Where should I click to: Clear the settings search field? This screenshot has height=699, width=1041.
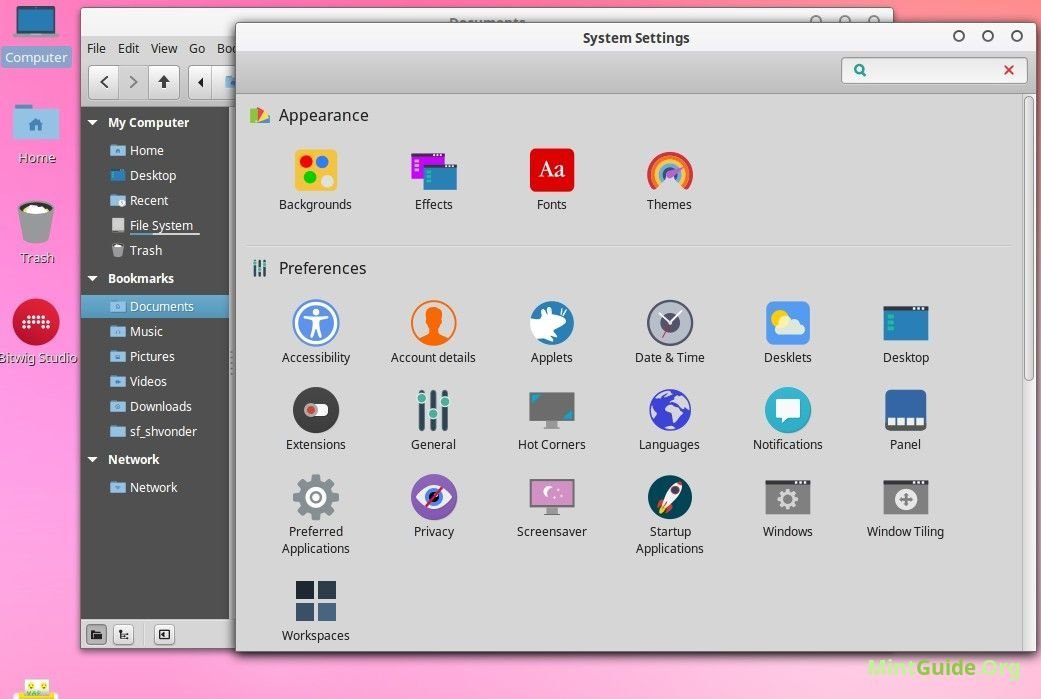pos(1009,70)
